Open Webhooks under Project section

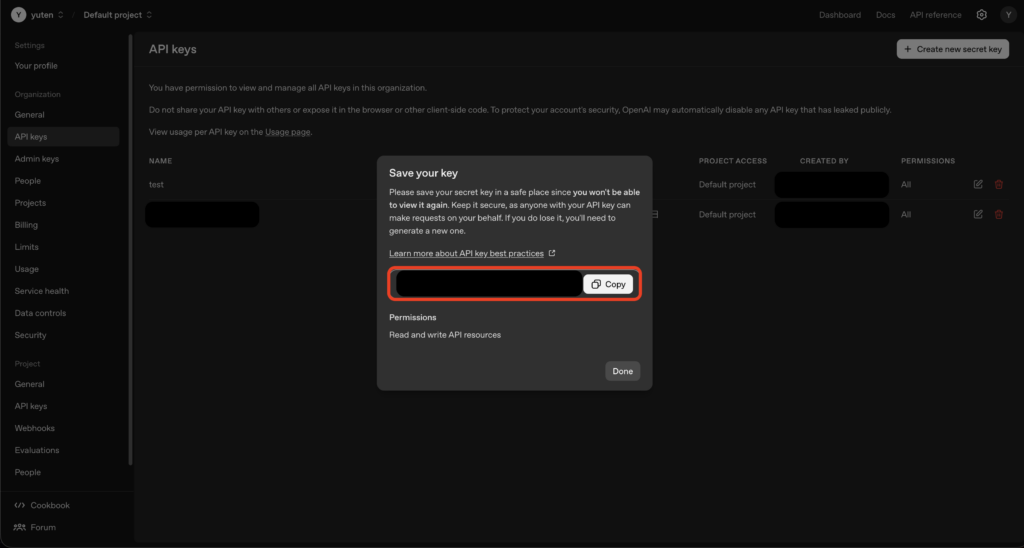(x=34, y=428)
